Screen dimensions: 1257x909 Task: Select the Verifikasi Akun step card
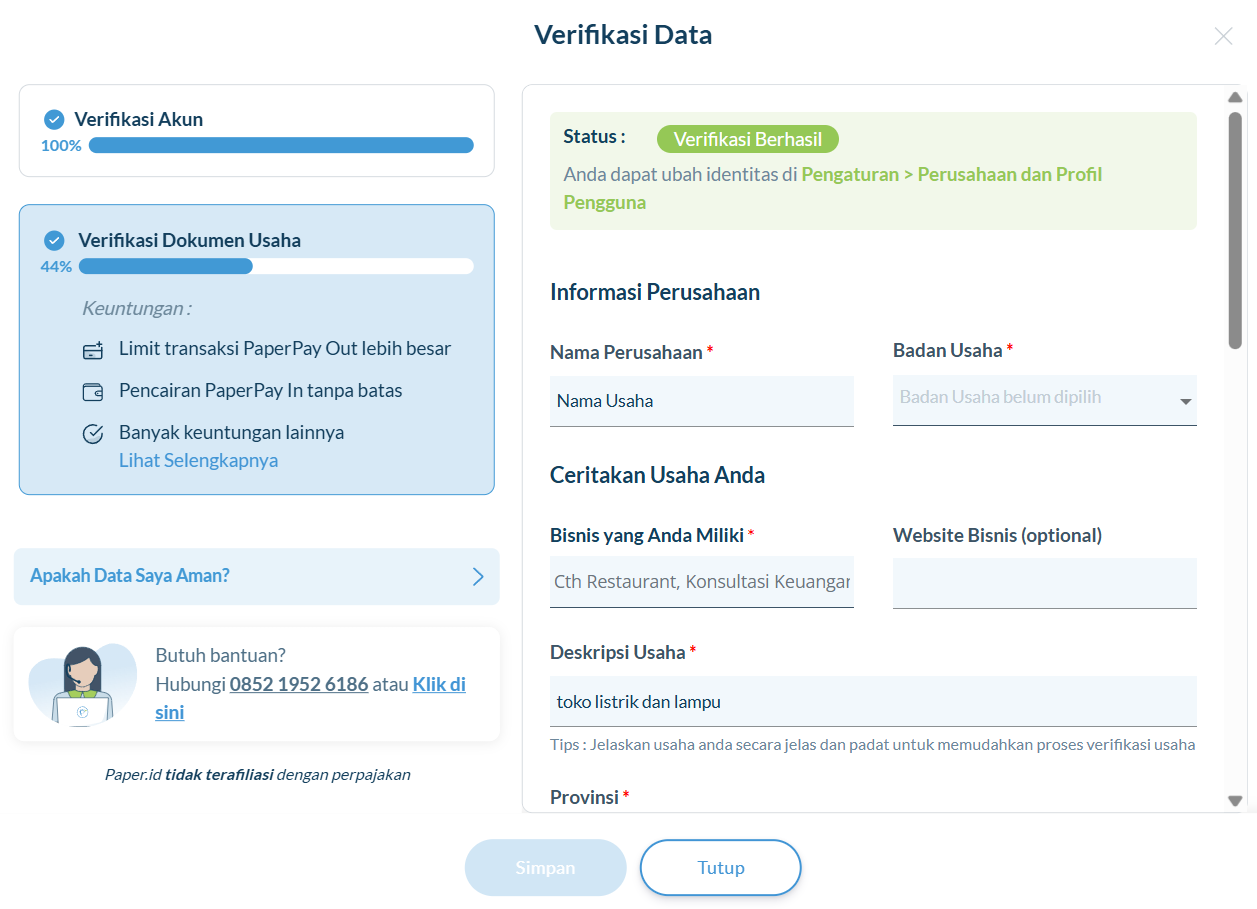pos(256,131)
